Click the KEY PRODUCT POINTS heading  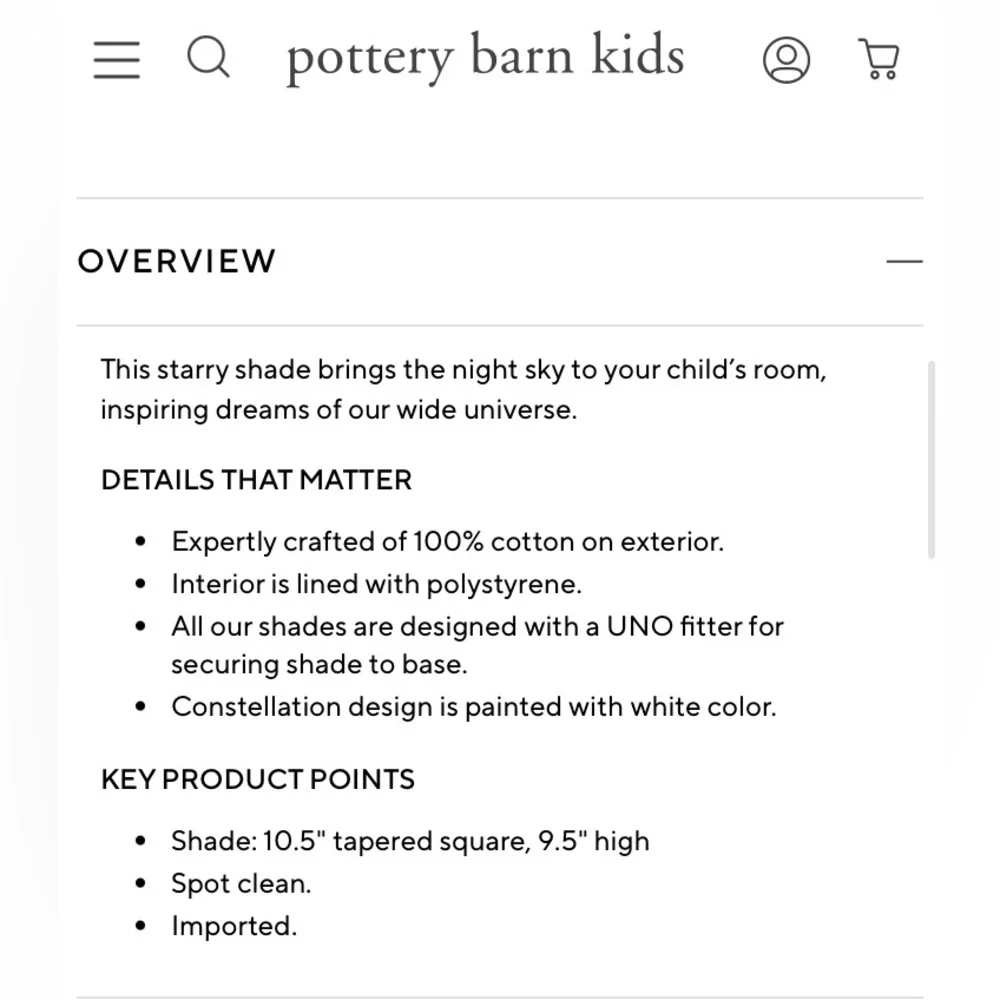click(x=257, y=779)
